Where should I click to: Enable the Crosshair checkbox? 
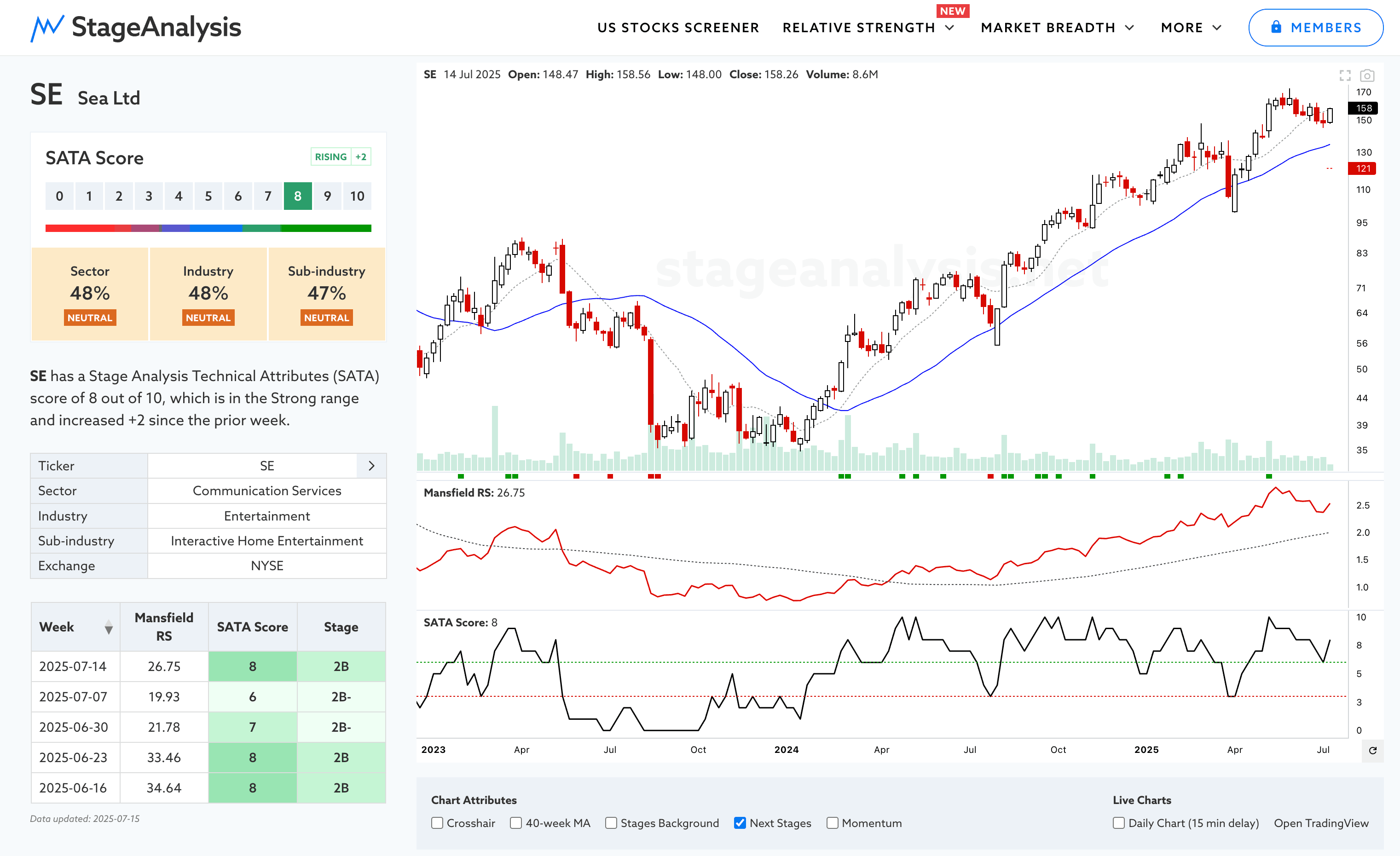coord(437,823)
